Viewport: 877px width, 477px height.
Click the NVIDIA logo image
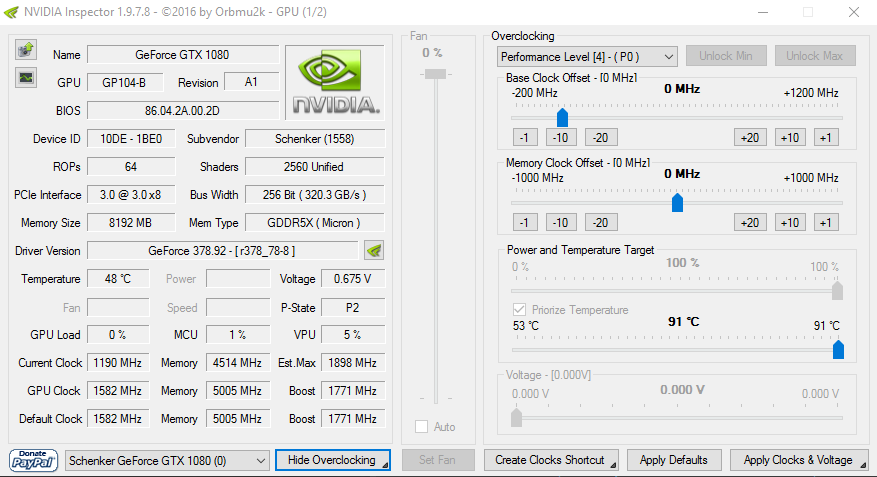(335, 82)
